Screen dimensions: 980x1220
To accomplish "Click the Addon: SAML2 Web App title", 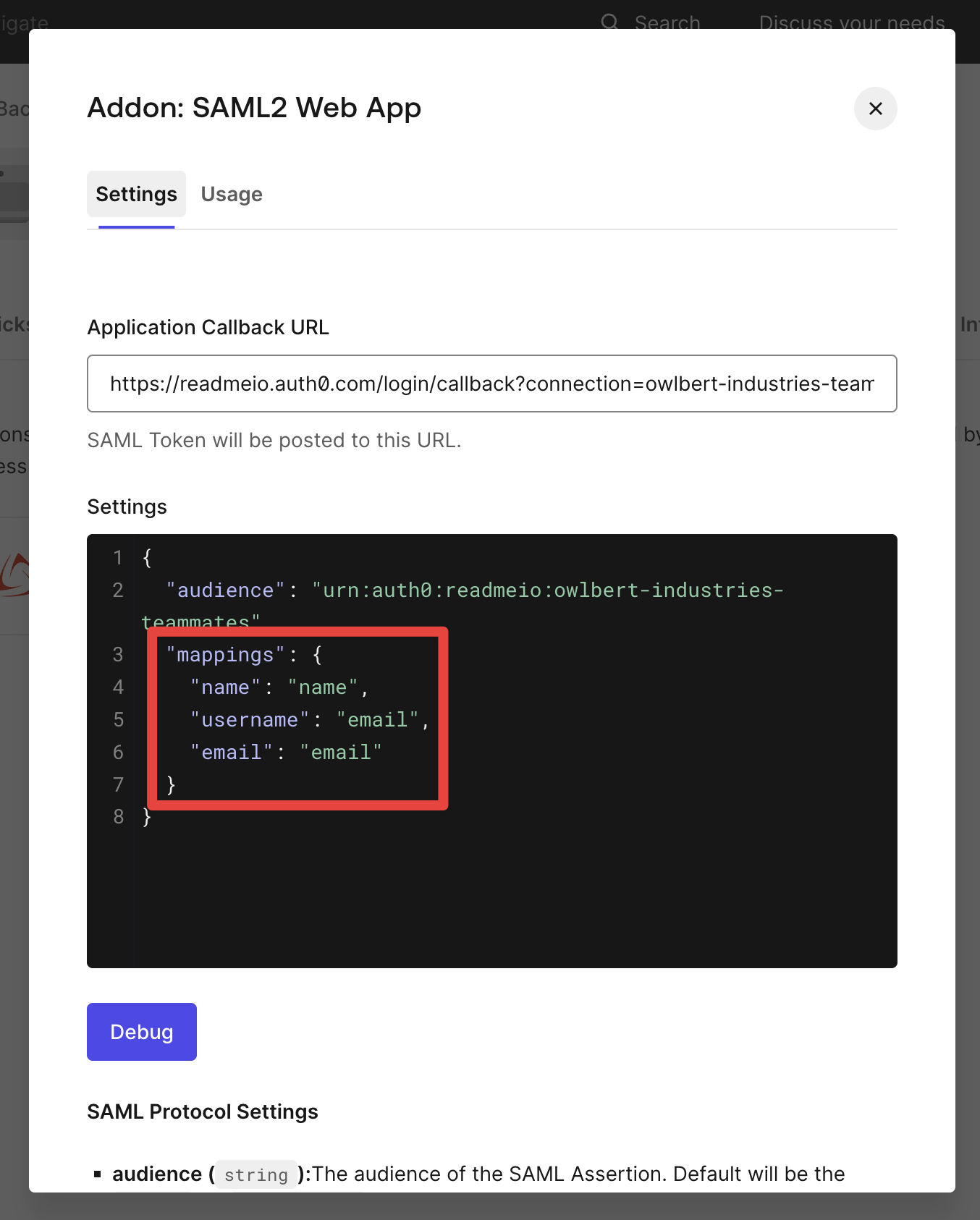I will (254, 108).
